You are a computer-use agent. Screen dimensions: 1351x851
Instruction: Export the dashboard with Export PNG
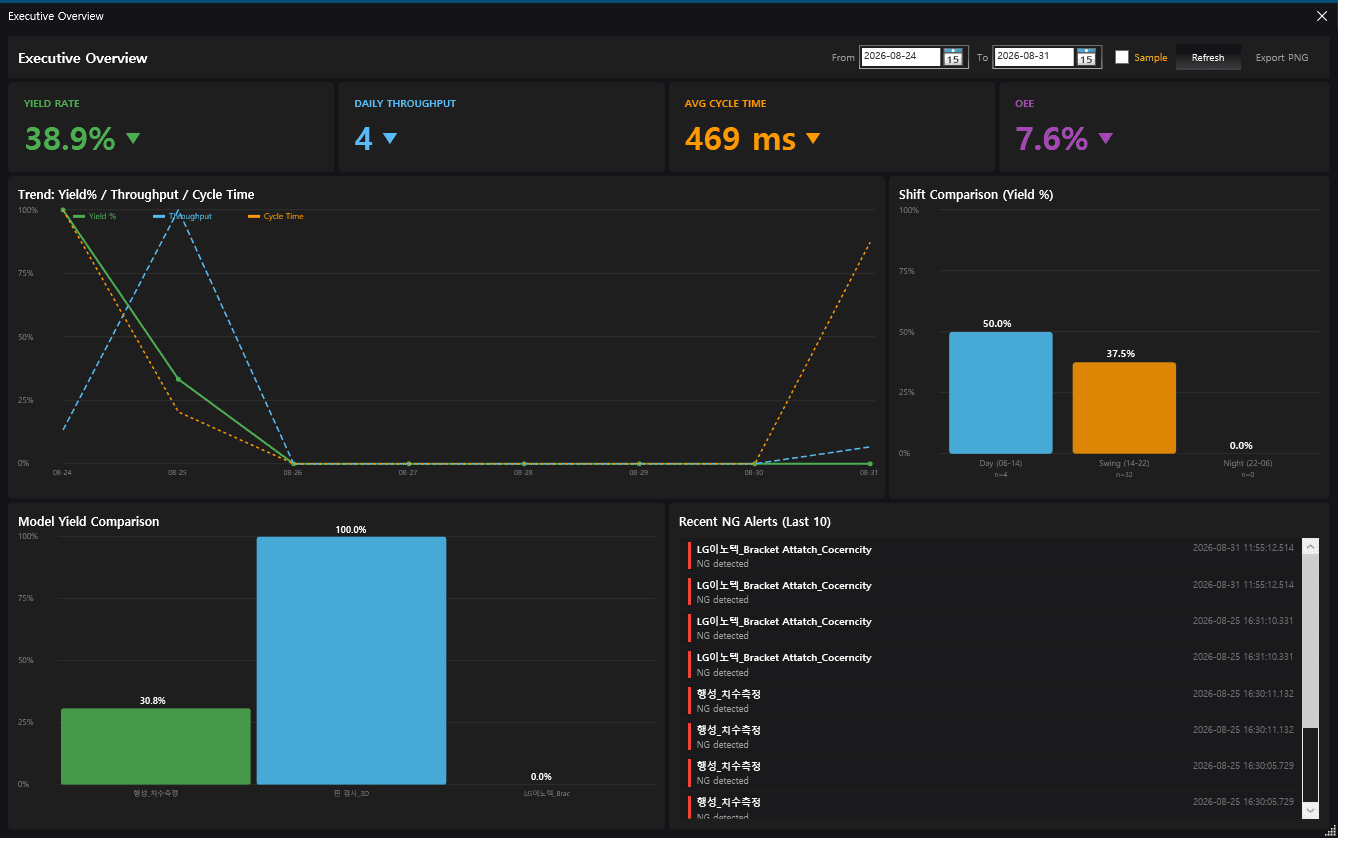pyautogui.click(x=1282, y=57)
